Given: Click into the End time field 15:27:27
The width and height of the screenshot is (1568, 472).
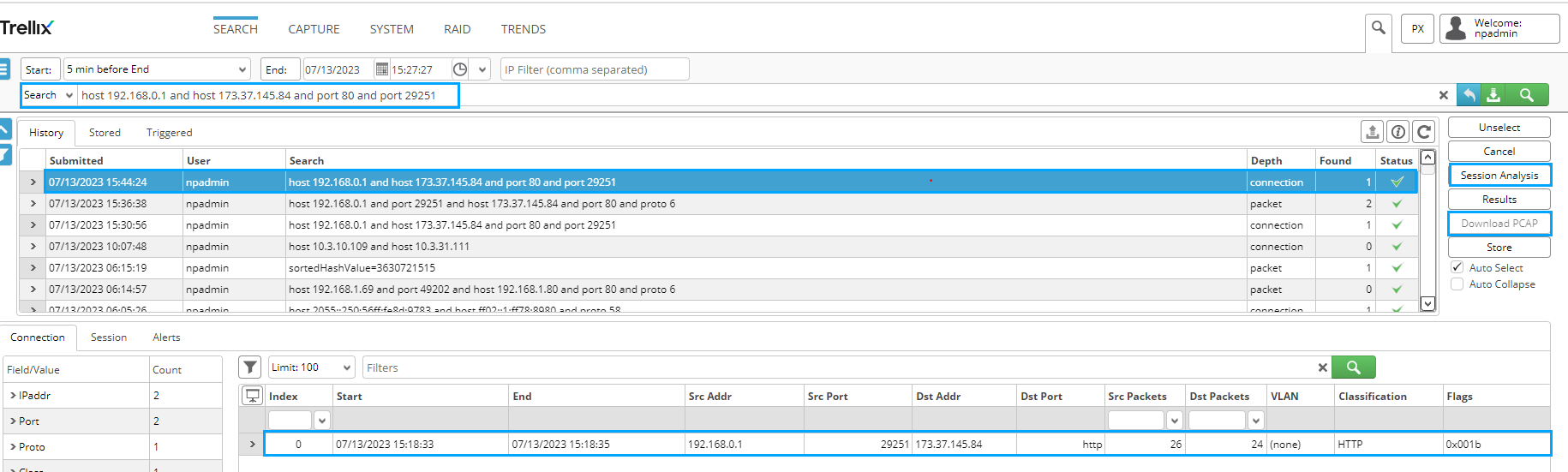Looking at the screenshot, I should pyautogui.click(x=419, y=69).
